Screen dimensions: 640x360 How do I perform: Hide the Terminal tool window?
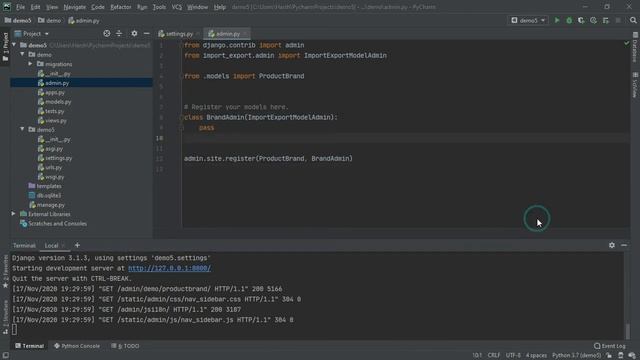(624, 245)
